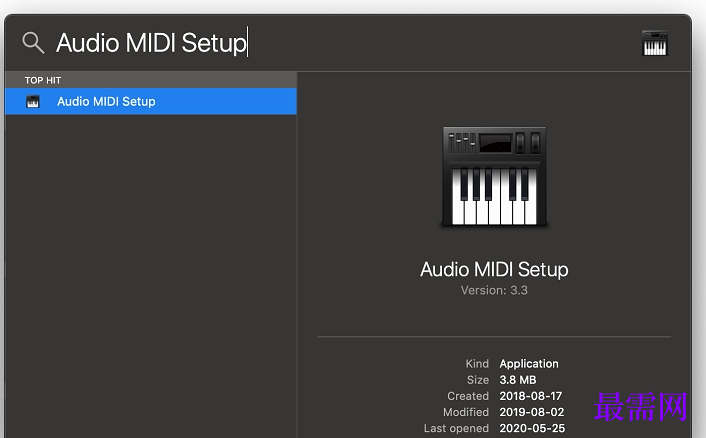This screenshot has width=706, height=438.
Task: Click the "TOP HIT" section header
Action: [x=43, y=80]
